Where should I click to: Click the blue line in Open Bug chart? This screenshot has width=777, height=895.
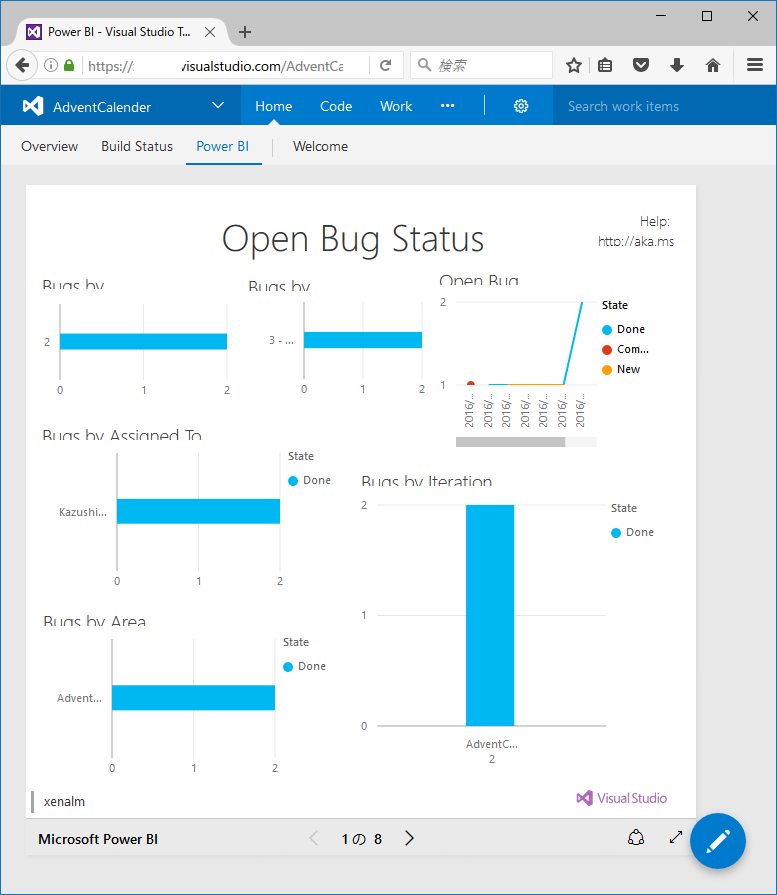[x=573, y=343]
